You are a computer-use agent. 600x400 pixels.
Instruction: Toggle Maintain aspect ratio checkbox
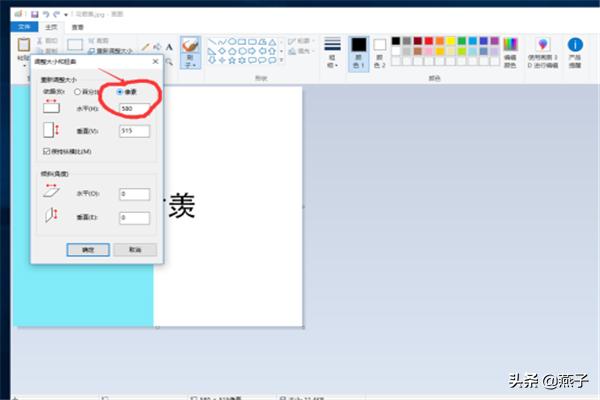tap(47, 151)
